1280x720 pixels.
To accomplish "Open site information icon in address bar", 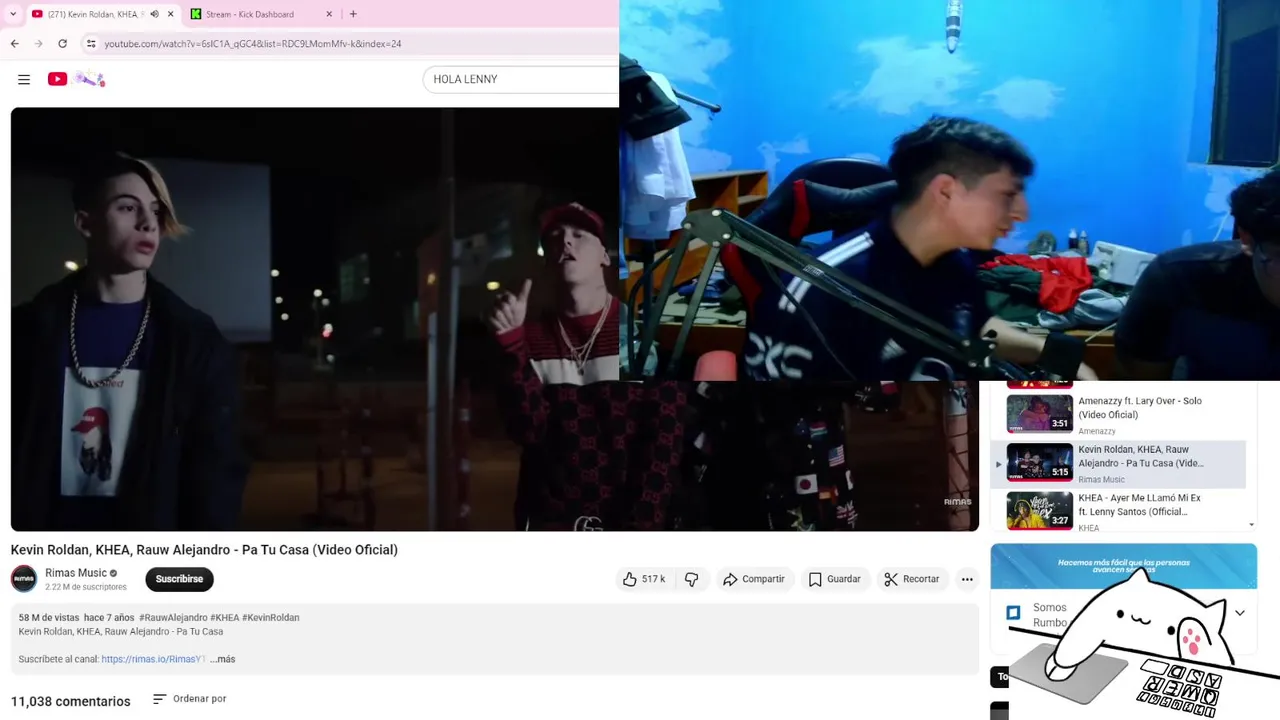I will coord(91,44).
